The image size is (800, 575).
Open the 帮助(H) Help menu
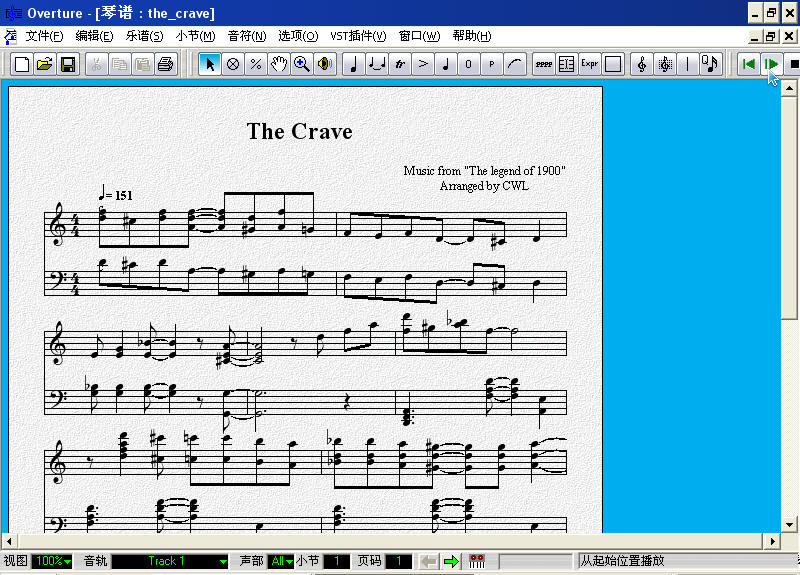(x=472, y=36)
